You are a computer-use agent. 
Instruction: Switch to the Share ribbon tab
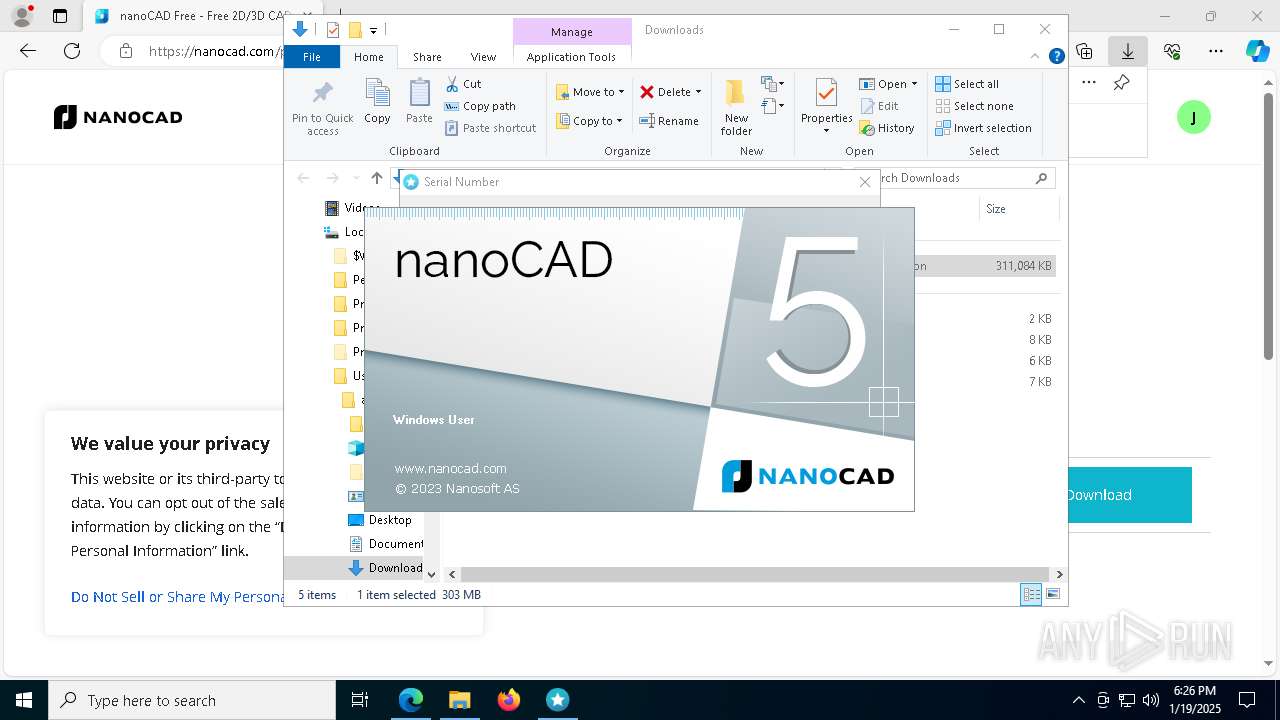coord(427,57)
